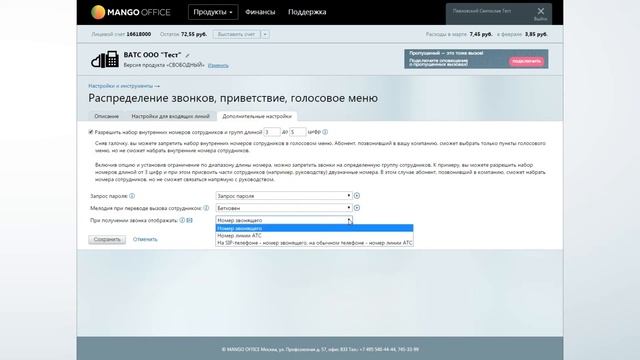This screenshot has height=360, width=640.
Task: Open the Запрос пароля dropdown
Action: [x=284, y=196]
